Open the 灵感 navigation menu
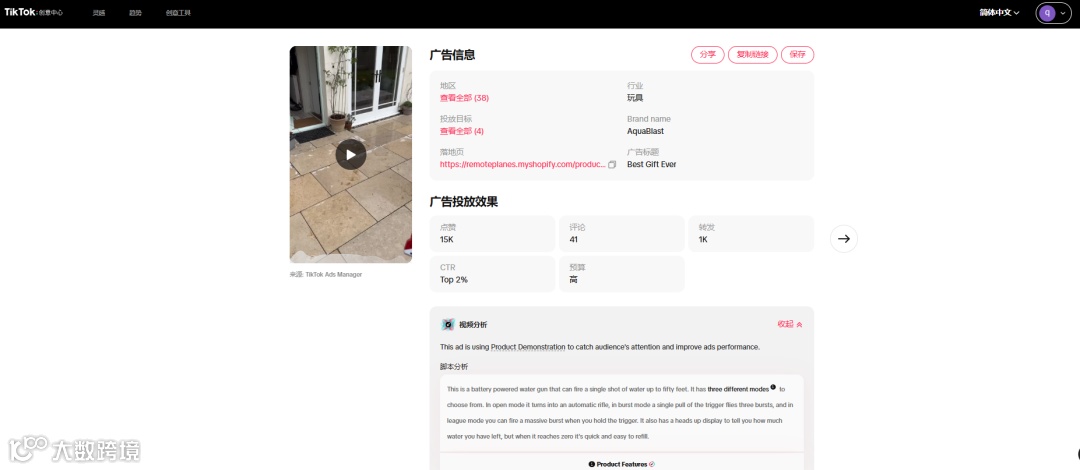Image resolution: width=1080 pixels, height=470 pixels. (99, 13)
